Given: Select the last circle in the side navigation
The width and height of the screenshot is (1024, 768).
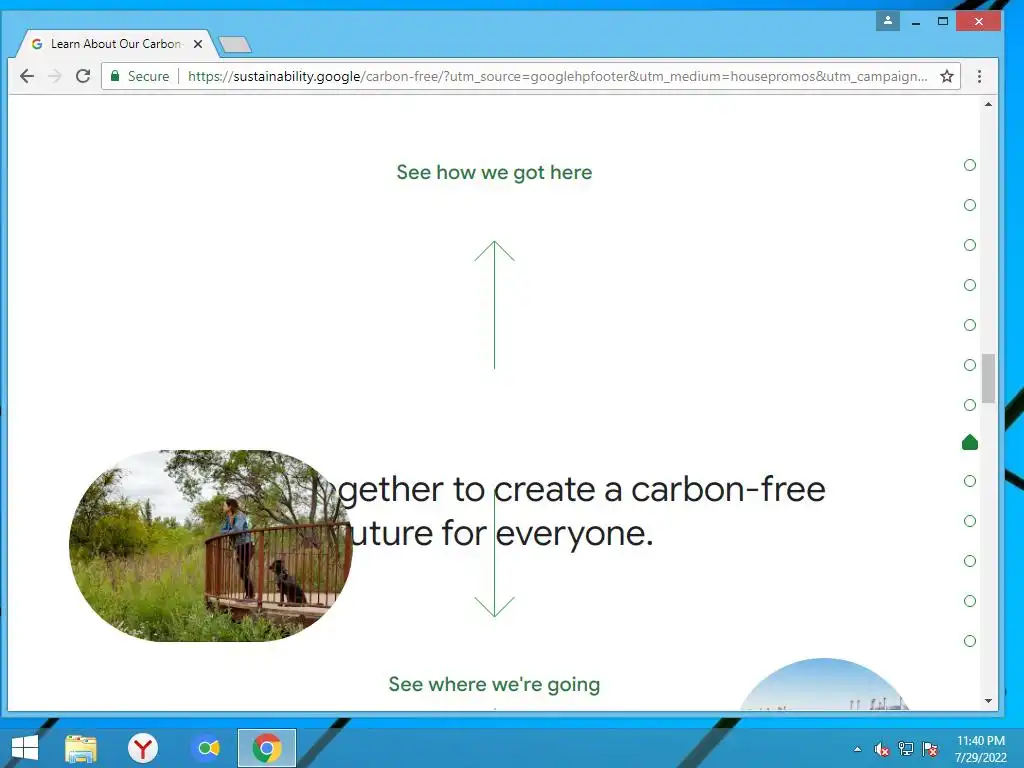Looking at the screenshot, I should (x=970, y=641).
